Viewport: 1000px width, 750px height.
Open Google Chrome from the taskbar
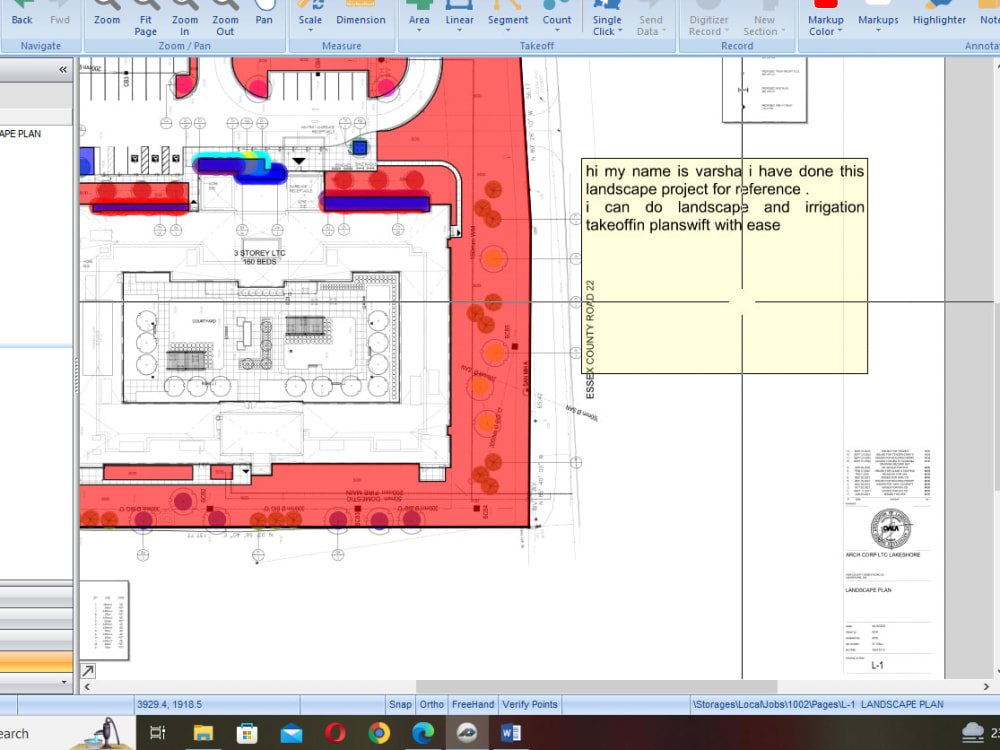(379, 733)
